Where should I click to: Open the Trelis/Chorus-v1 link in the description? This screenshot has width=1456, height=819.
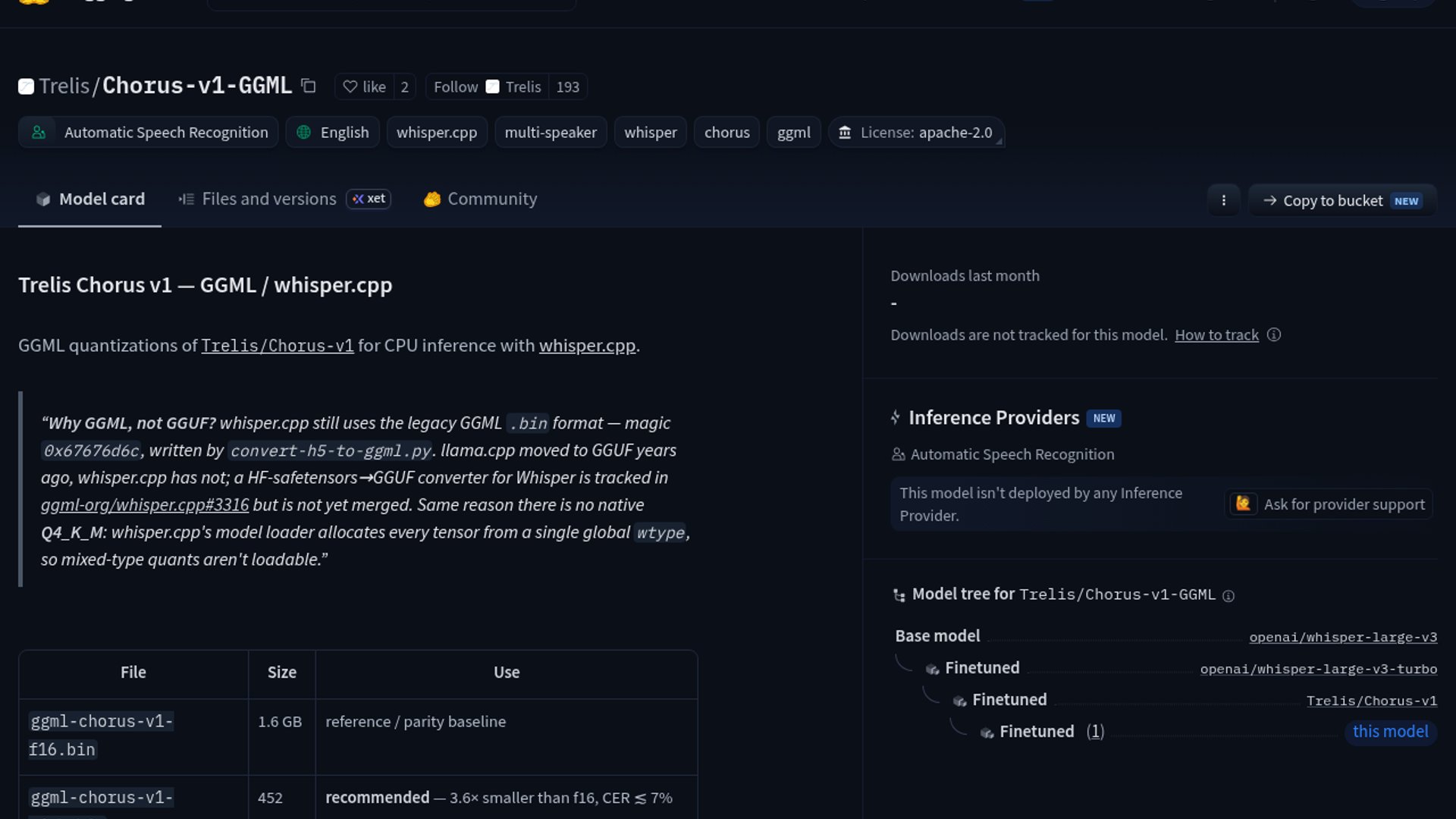[x=277, y=346]
